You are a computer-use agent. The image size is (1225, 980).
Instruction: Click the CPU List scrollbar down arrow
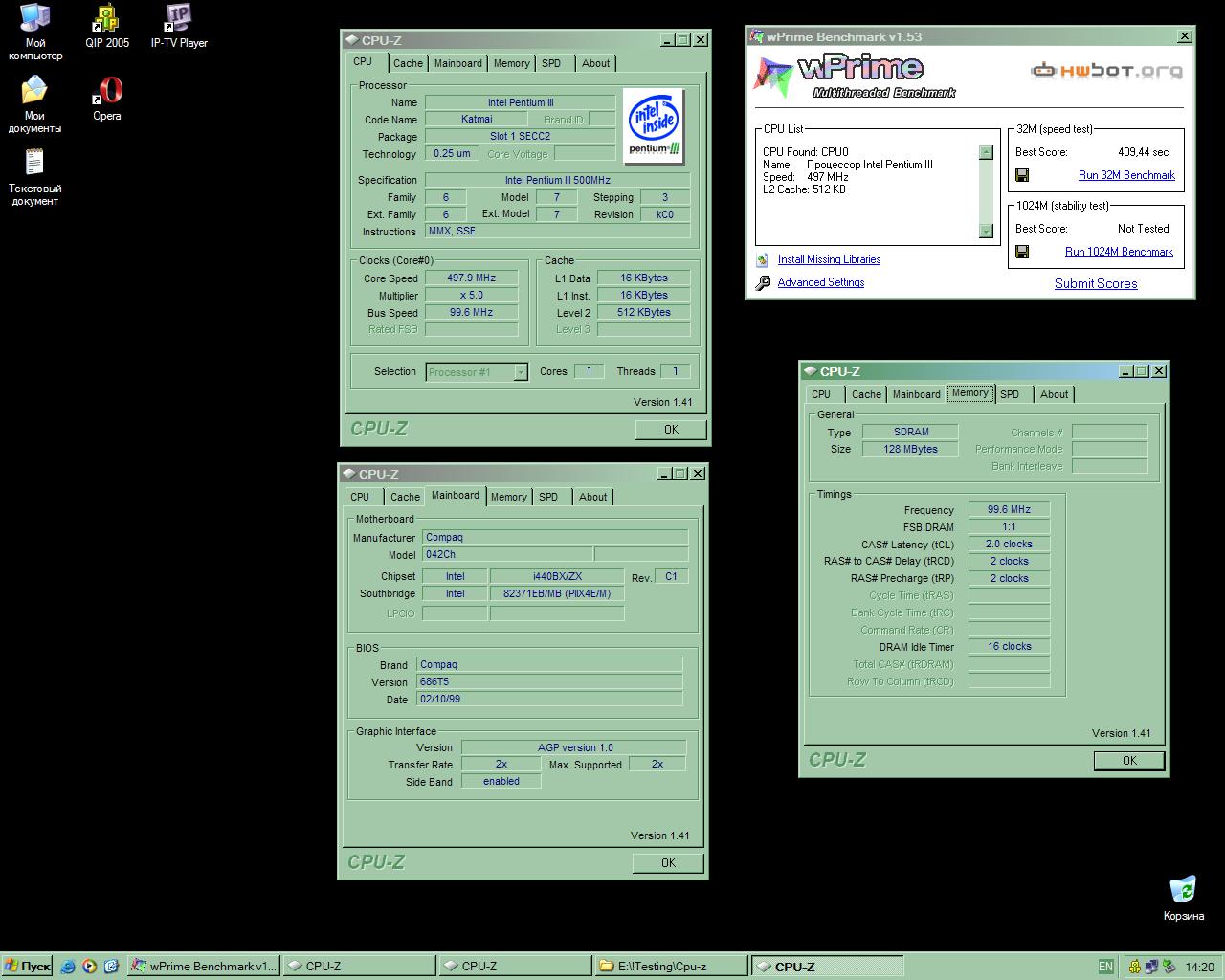pyautogui.click(x=986, y=231)
